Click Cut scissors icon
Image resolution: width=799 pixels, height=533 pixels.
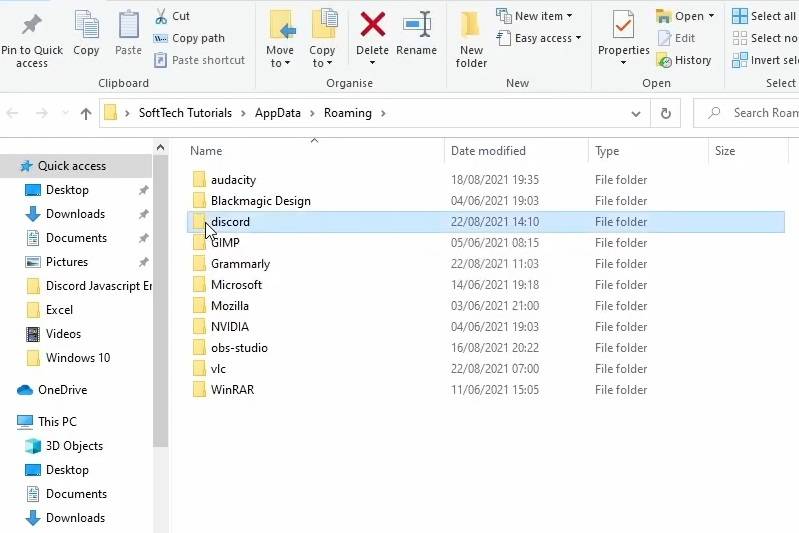[x=161, y=16]
